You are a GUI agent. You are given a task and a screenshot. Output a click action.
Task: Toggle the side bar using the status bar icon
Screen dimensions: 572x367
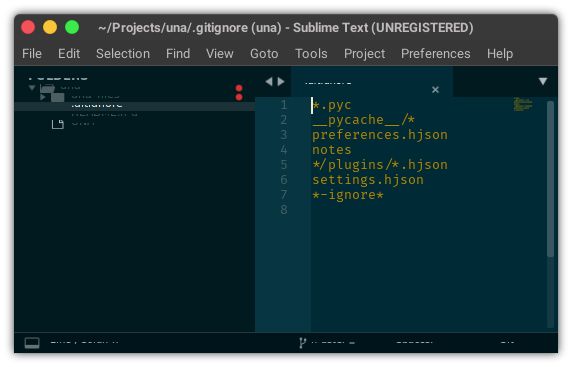click(x=32, y=343)
